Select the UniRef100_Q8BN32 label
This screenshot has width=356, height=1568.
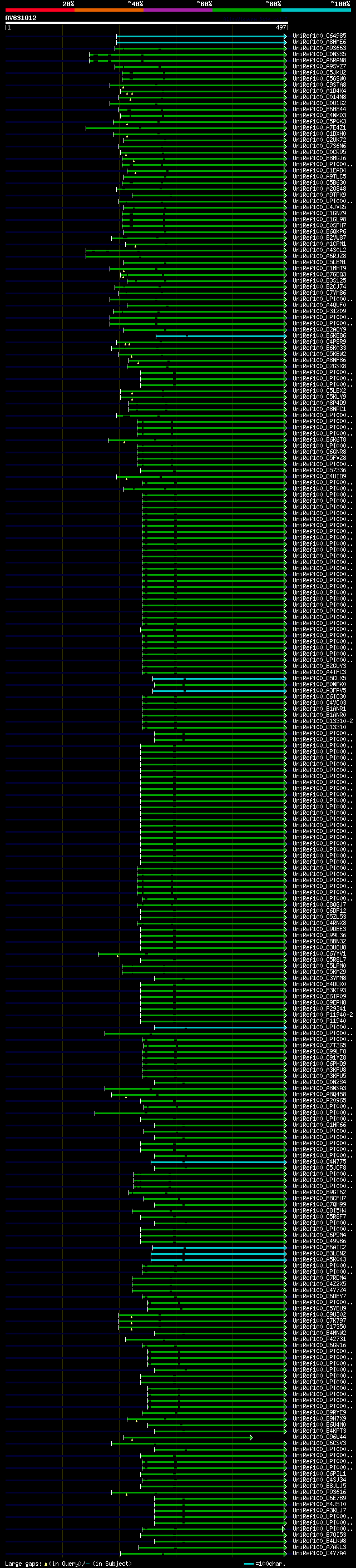tap(319, 941)
